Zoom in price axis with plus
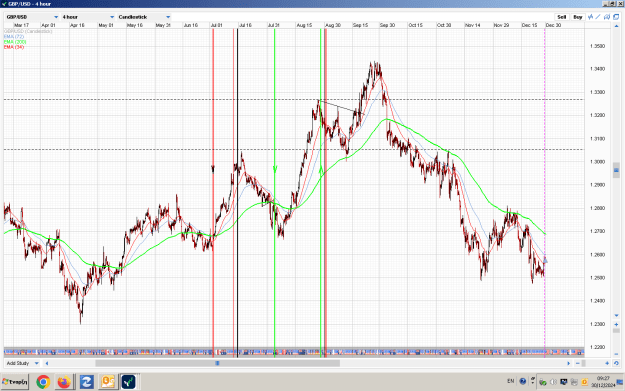The height and width of the screenshot is (391, 625). (x=616, y=324)
